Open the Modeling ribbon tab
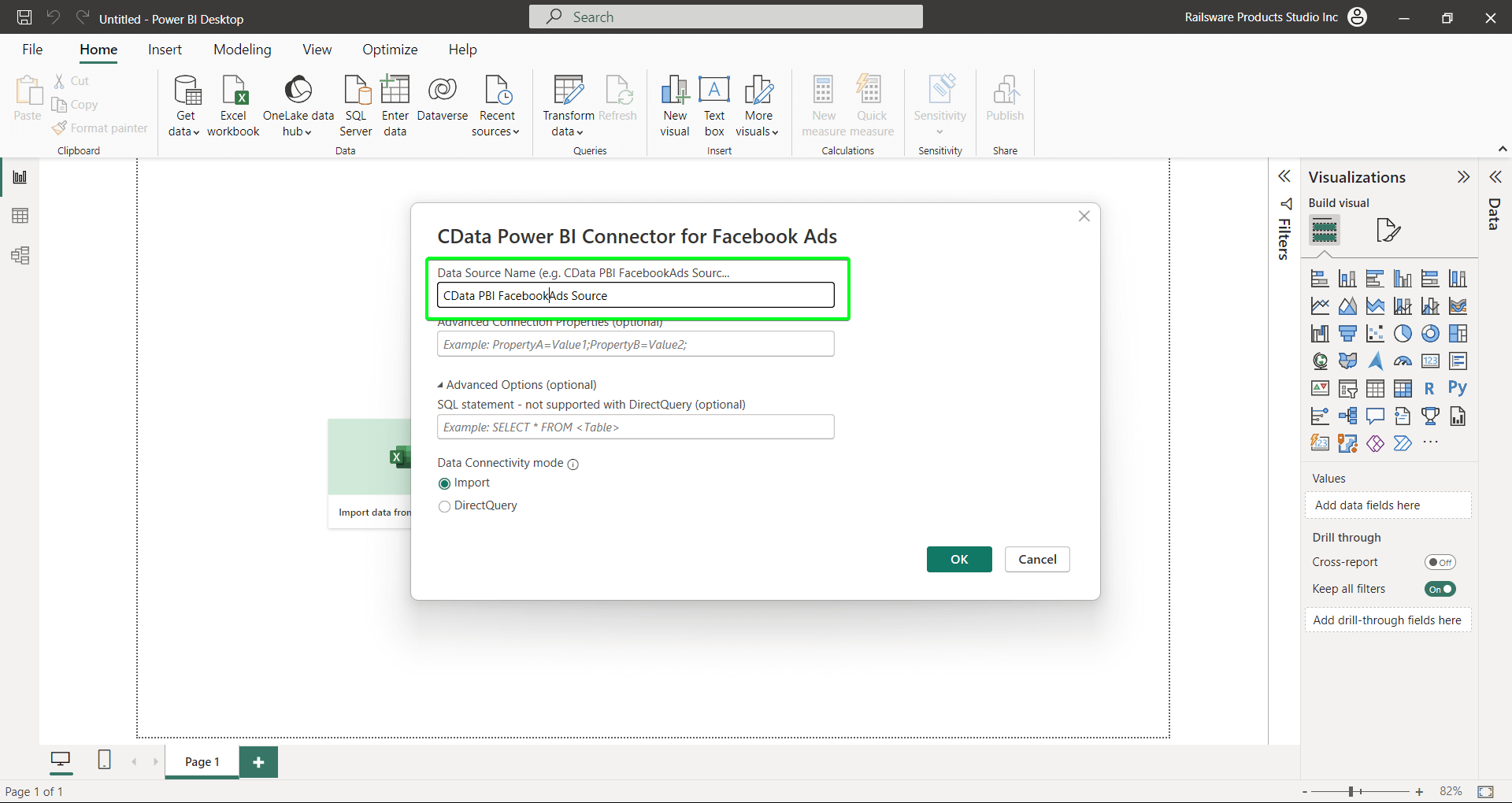Viewport: 1512px width, 803px height. 243,50
